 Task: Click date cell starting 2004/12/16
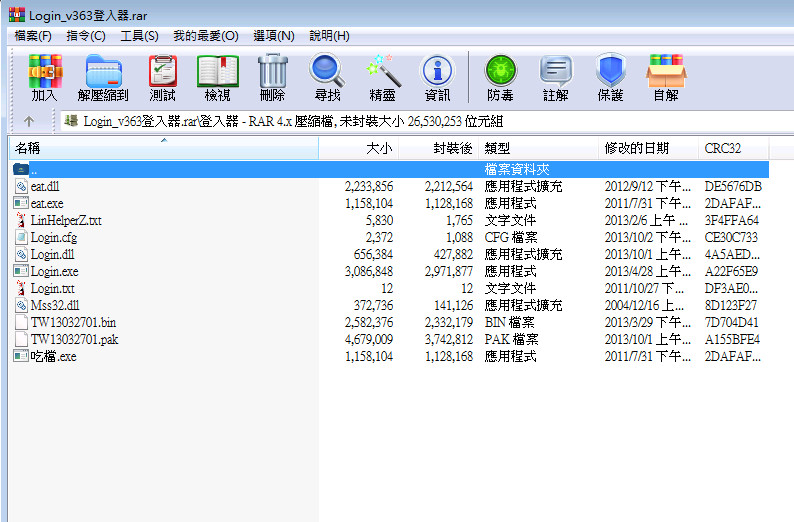pos(644,305)
